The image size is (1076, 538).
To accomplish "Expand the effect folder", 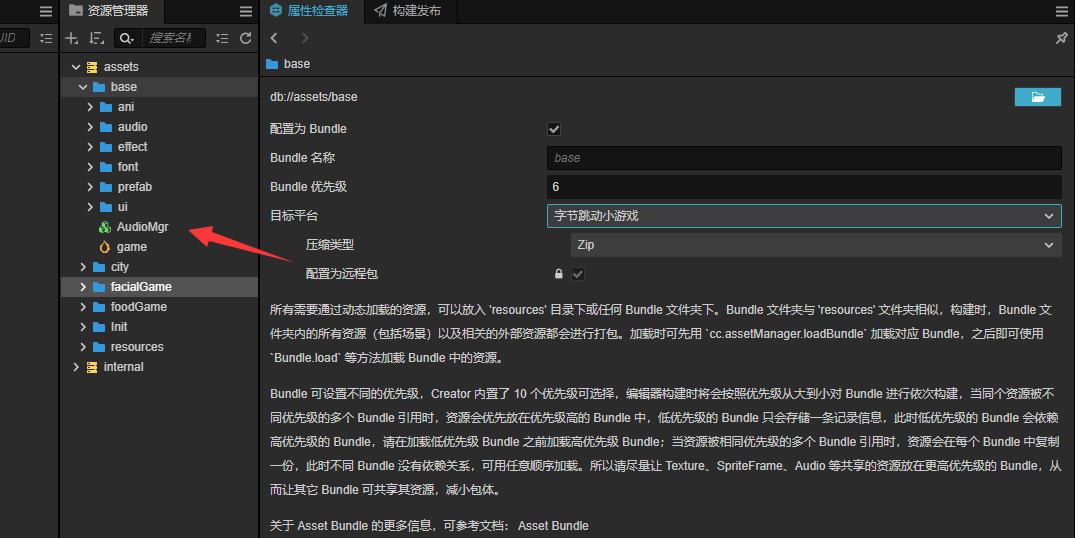I will [90, 147].
